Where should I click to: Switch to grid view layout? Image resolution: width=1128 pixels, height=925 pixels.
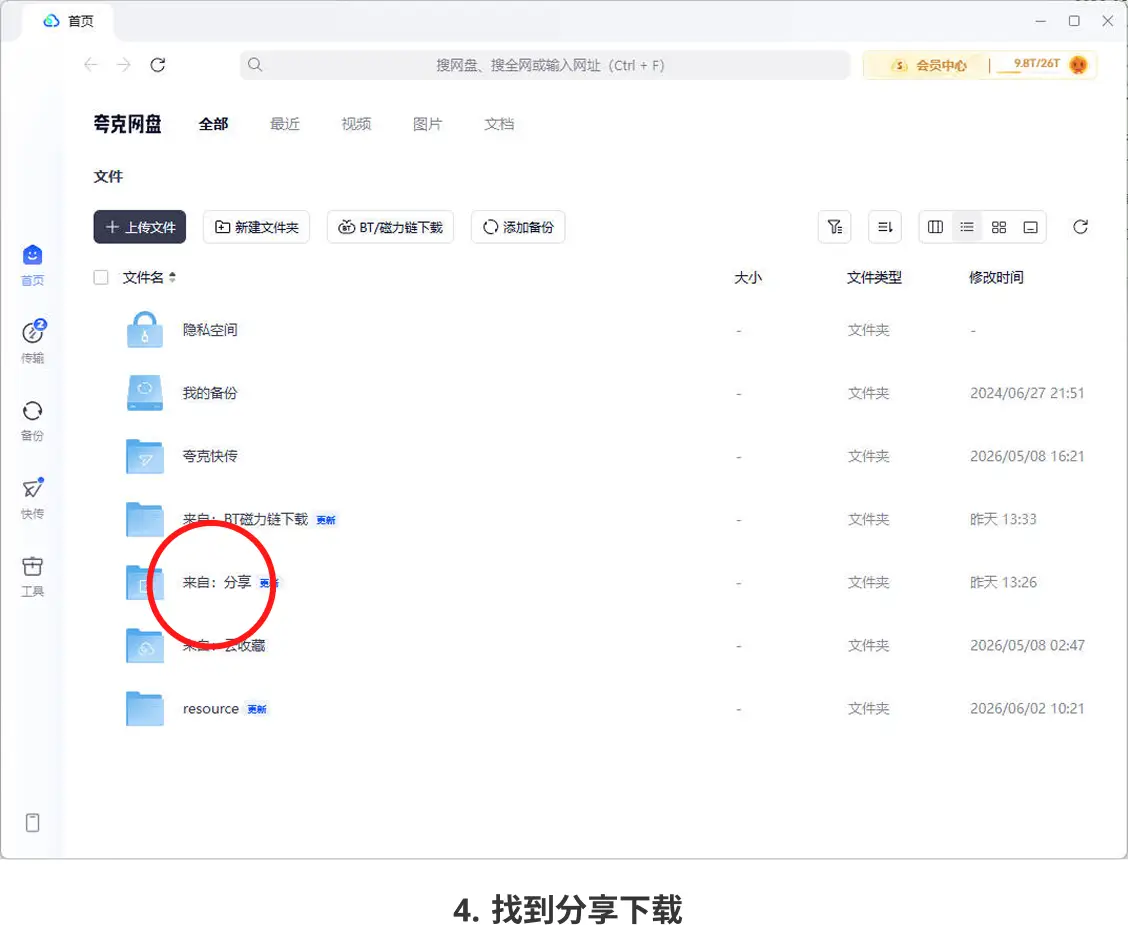tap(999, 227)
